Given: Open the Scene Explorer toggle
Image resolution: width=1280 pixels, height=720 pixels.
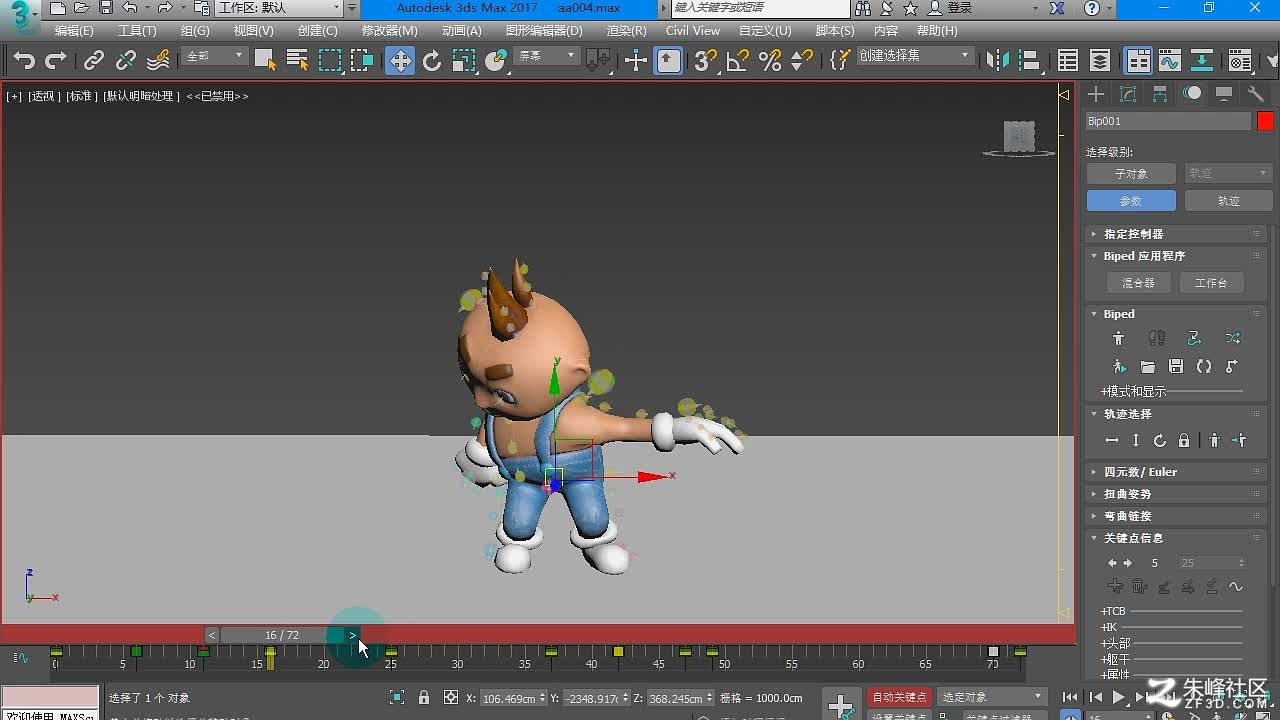Looking at the screenshot, I should [x=1068, y=61].
